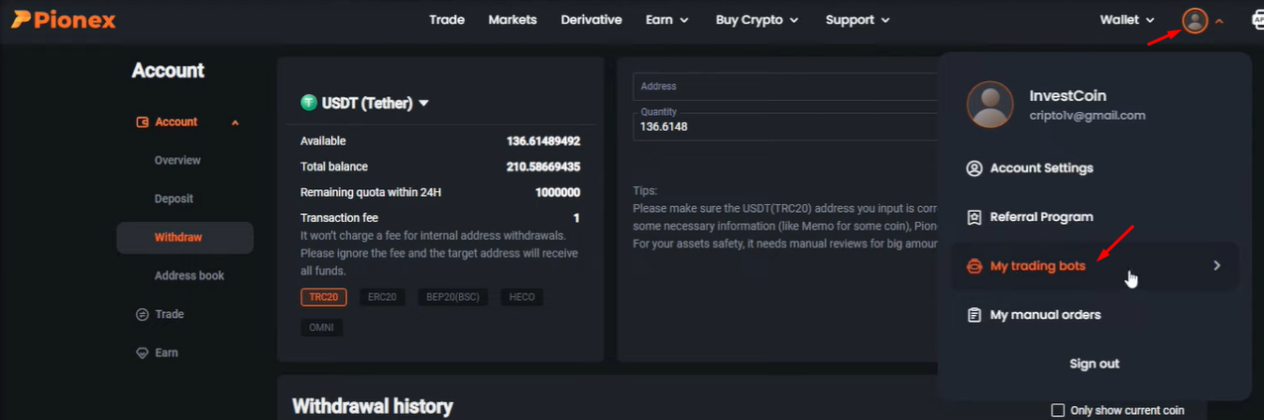Expand My trading bots submenu arrow
Image resolution: width=1264 pixels, height=420 pixels.
click(x=1217, y=266)
